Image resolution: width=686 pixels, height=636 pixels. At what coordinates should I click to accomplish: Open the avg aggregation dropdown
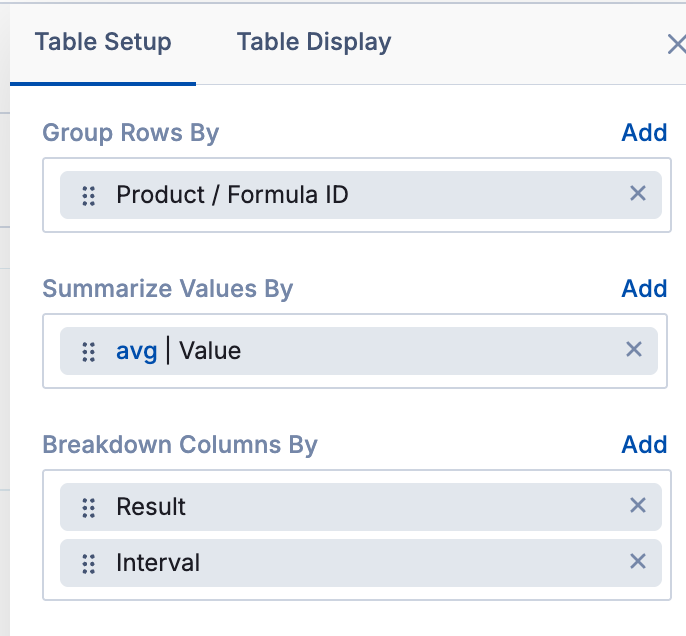(x=137, y=351)
